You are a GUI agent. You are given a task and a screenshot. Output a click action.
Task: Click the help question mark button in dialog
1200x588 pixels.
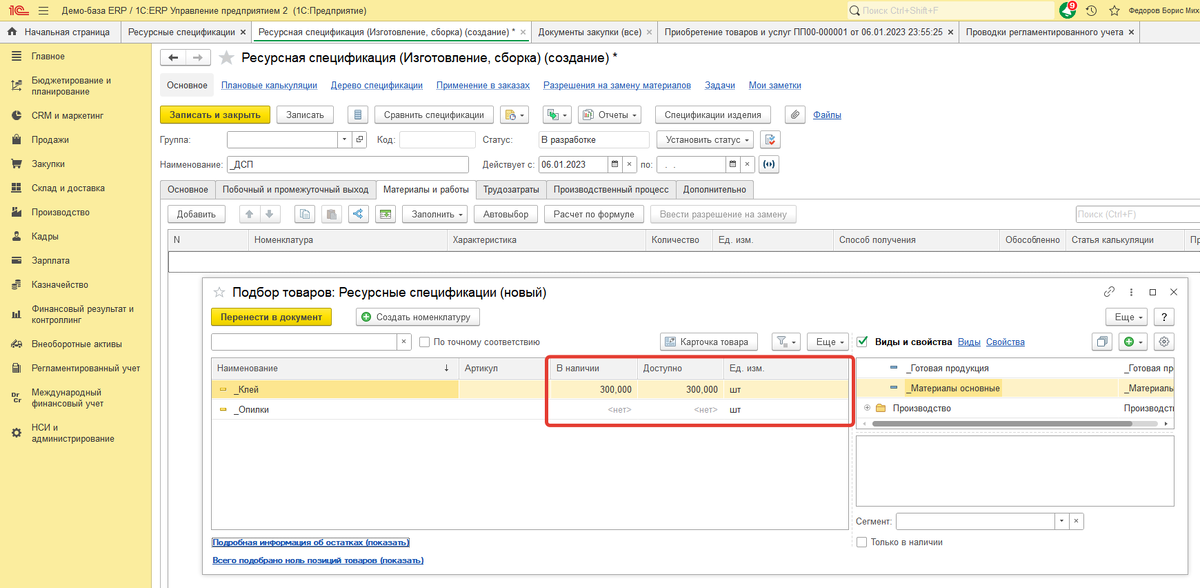1163,317
